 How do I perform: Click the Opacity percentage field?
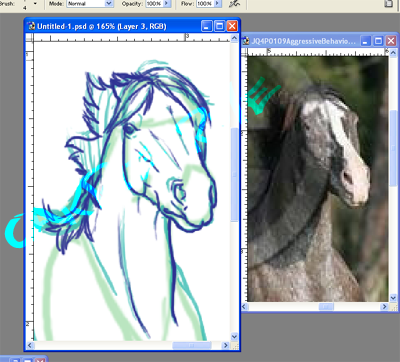154,4
